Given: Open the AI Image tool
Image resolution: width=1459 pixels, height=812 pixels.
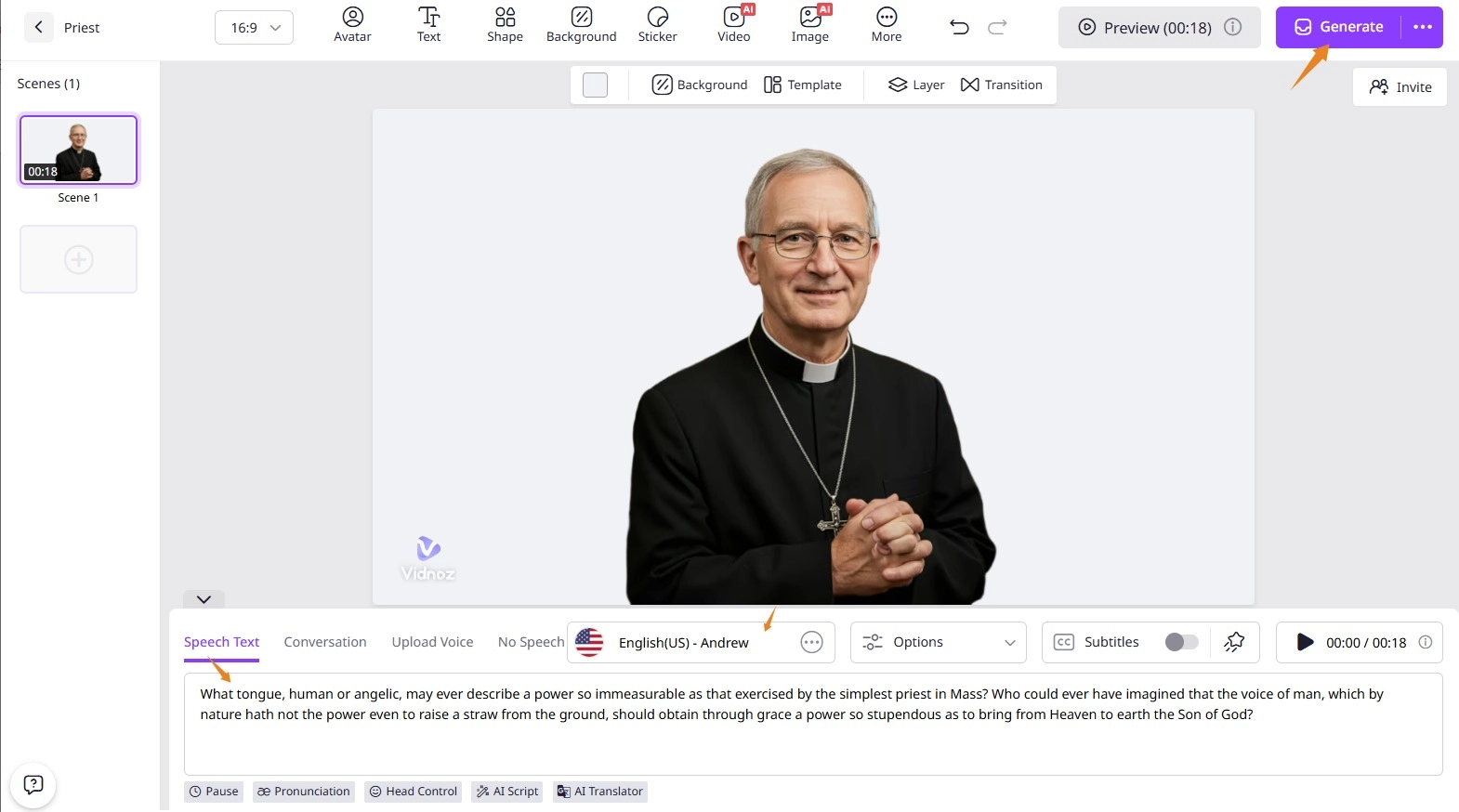Looking at the screenshot, I should point(810,26).
